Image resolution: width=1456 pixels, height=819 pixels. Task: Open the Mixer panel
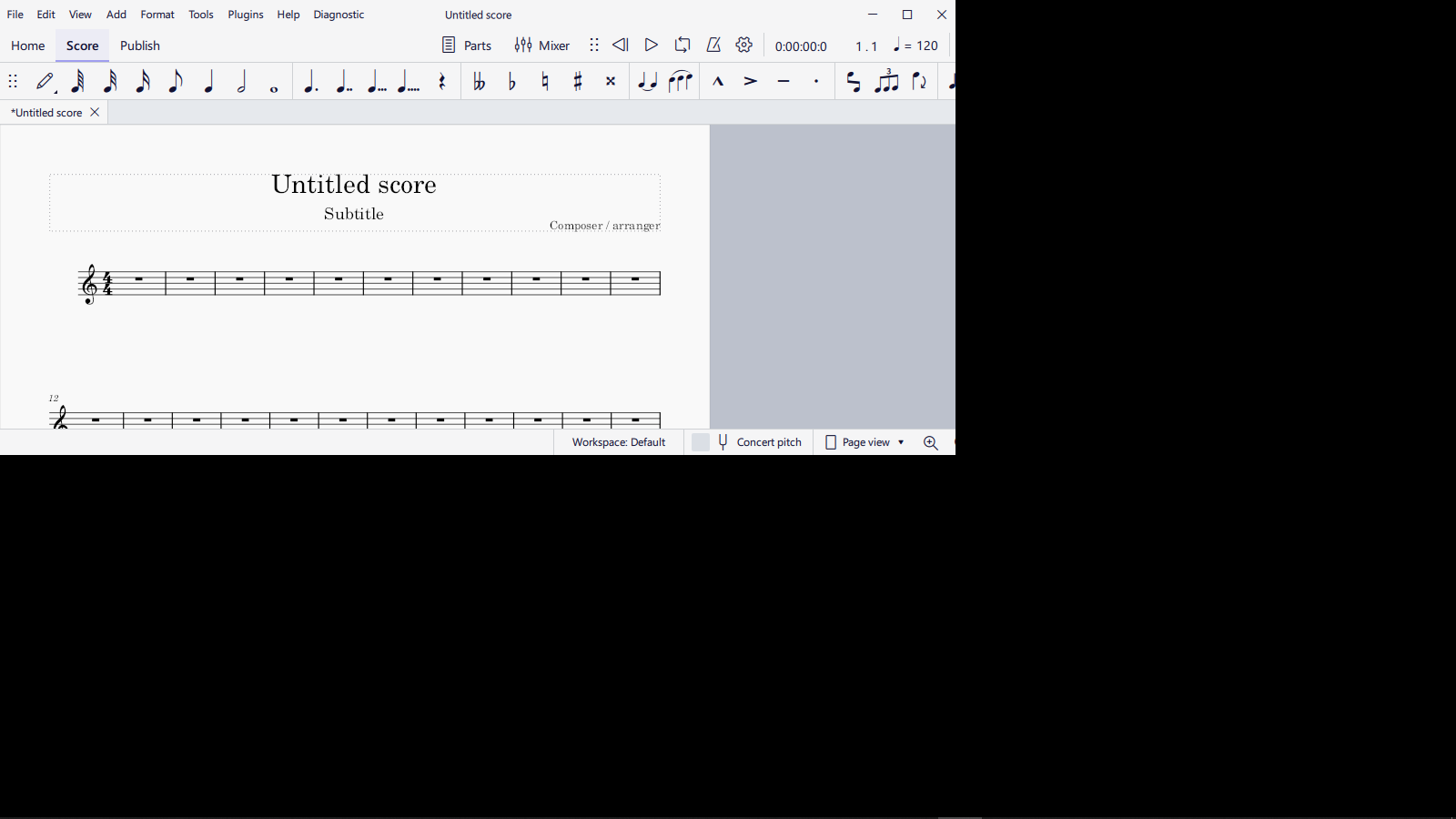(542, 45)
